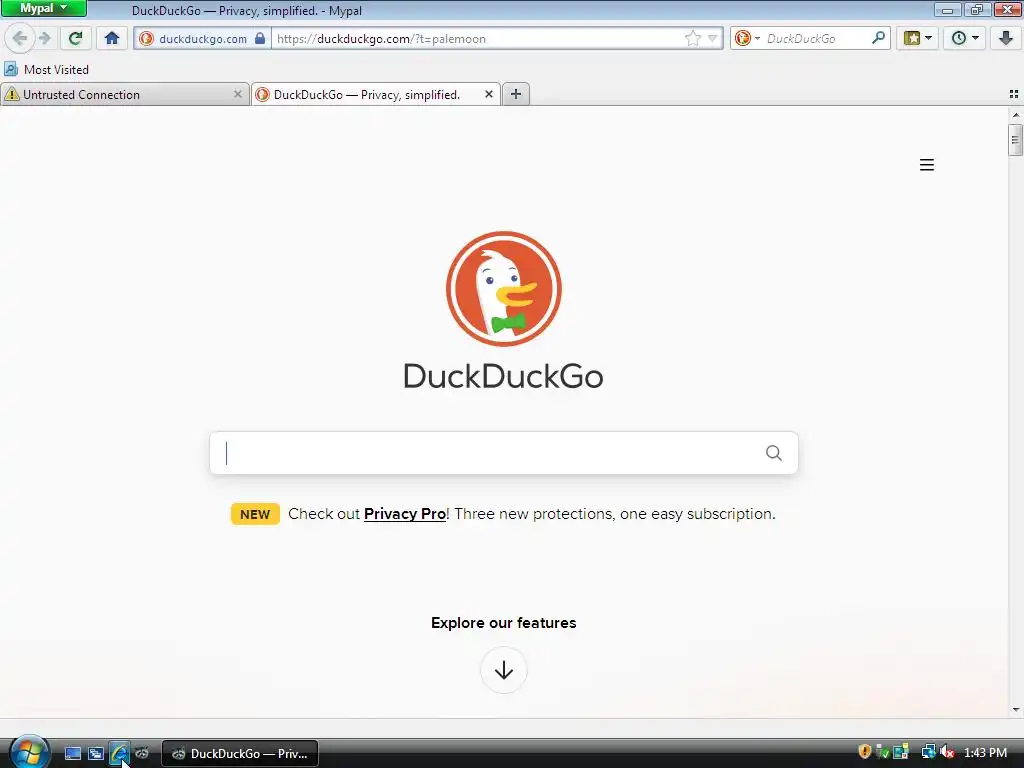
Task: Click the muted volume tray icon
Action: point(948,752)
